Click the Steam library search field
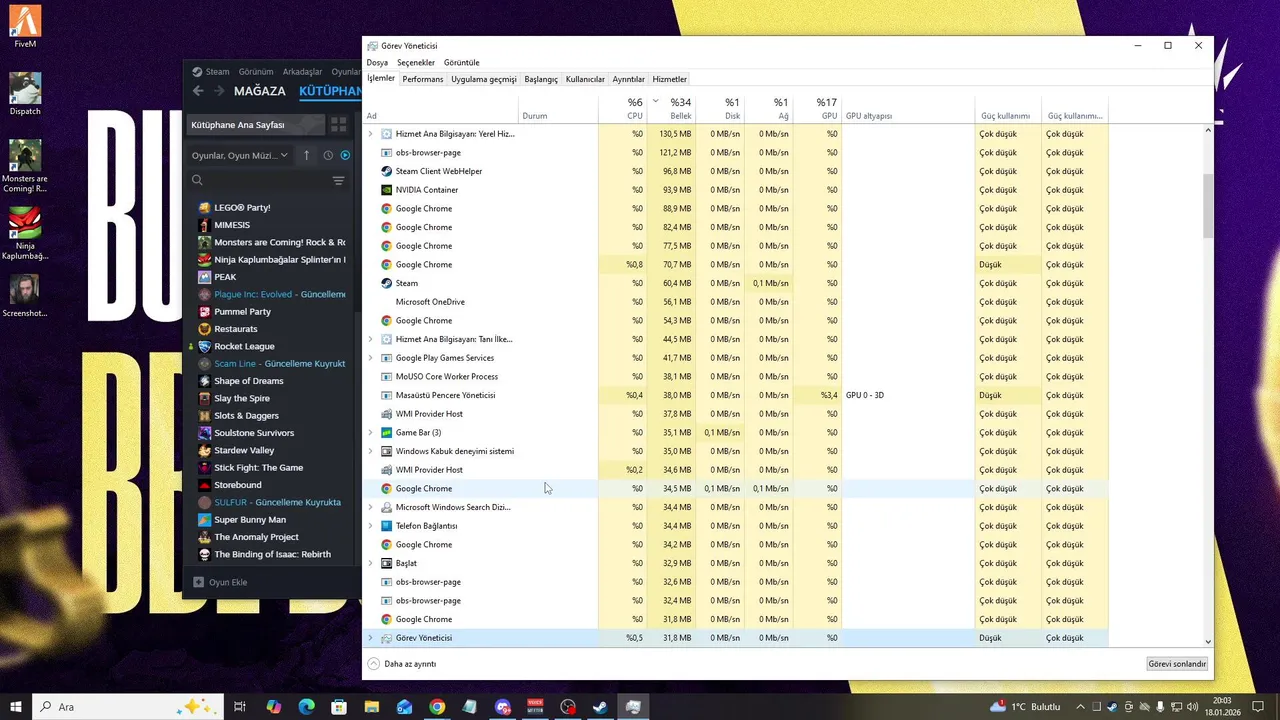The image size is (1280, 720). click(x=258, y=181)
